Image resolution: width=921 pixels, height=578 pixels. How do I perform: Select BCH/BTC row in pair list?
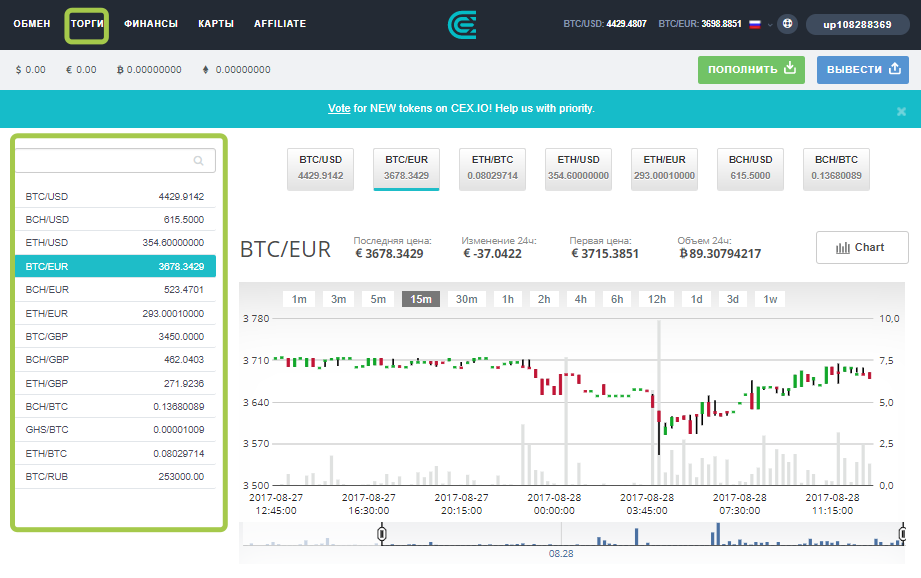coord(115,406)
